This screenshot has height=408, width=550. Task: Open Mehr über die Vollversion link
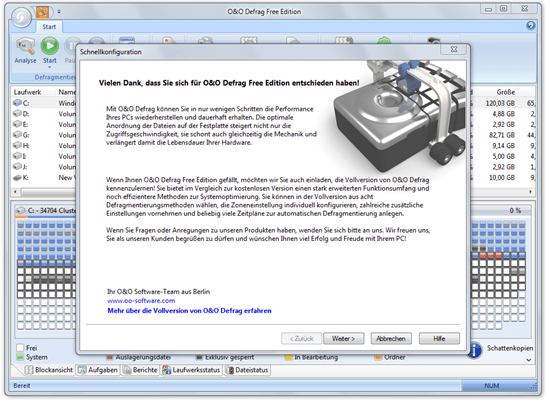(x=189, y=310)
